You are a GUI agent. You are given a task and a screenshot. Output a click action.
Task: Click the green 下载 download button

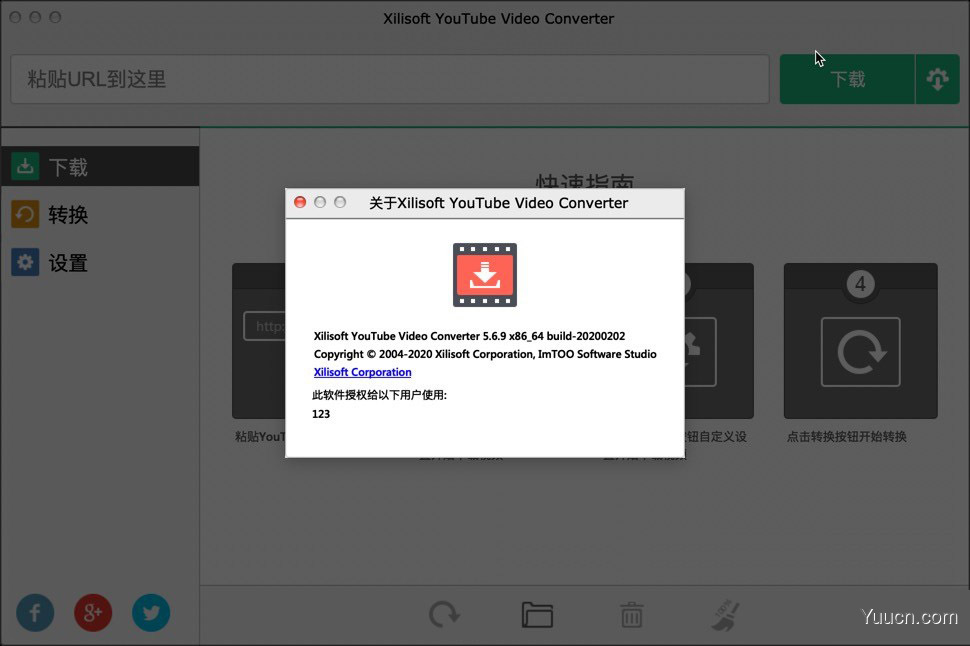846,78
